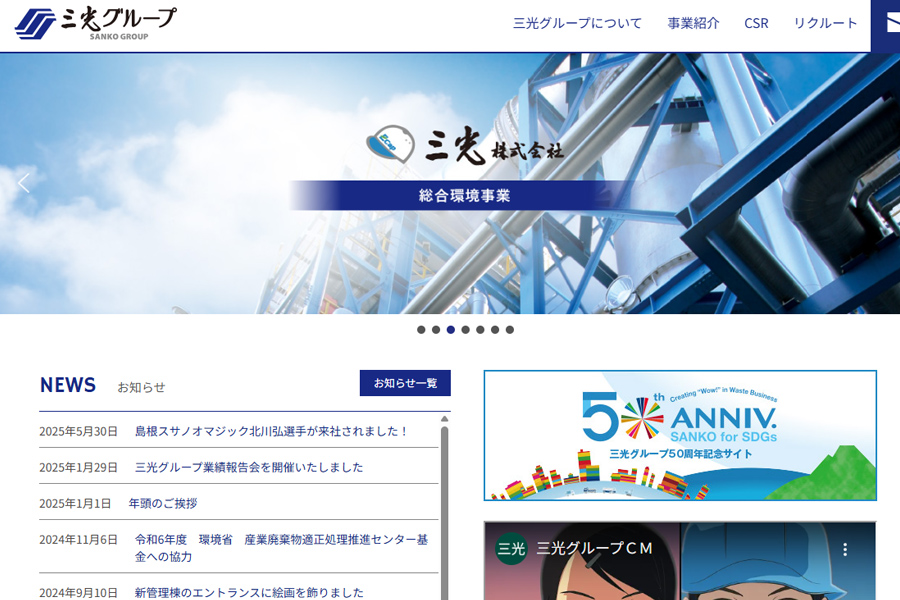Click the date 2024年9月10日

pyautogui.click(x=78, y=593)
